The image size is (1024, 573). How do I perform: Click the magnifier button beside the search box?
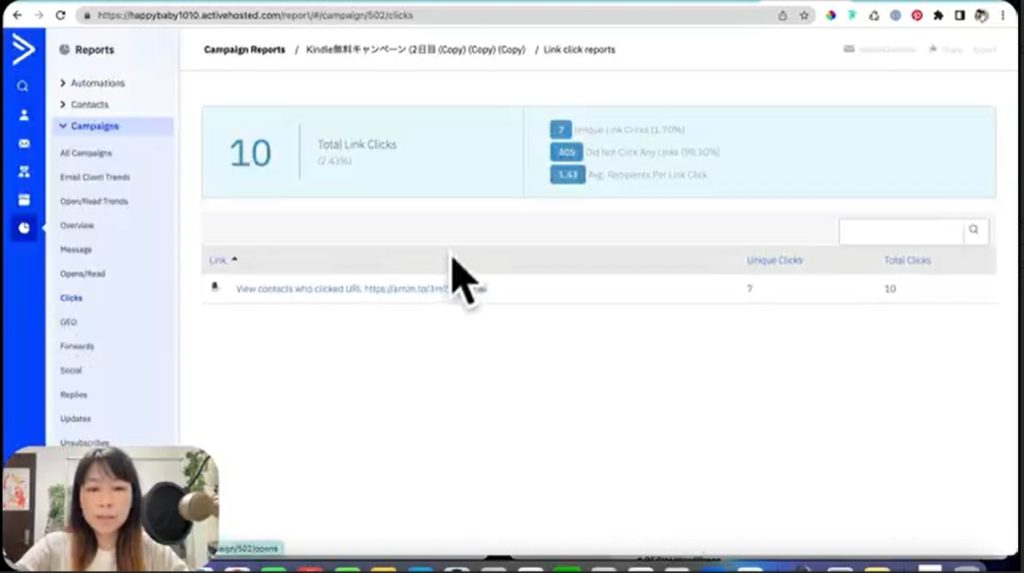(x=973, y=231)
